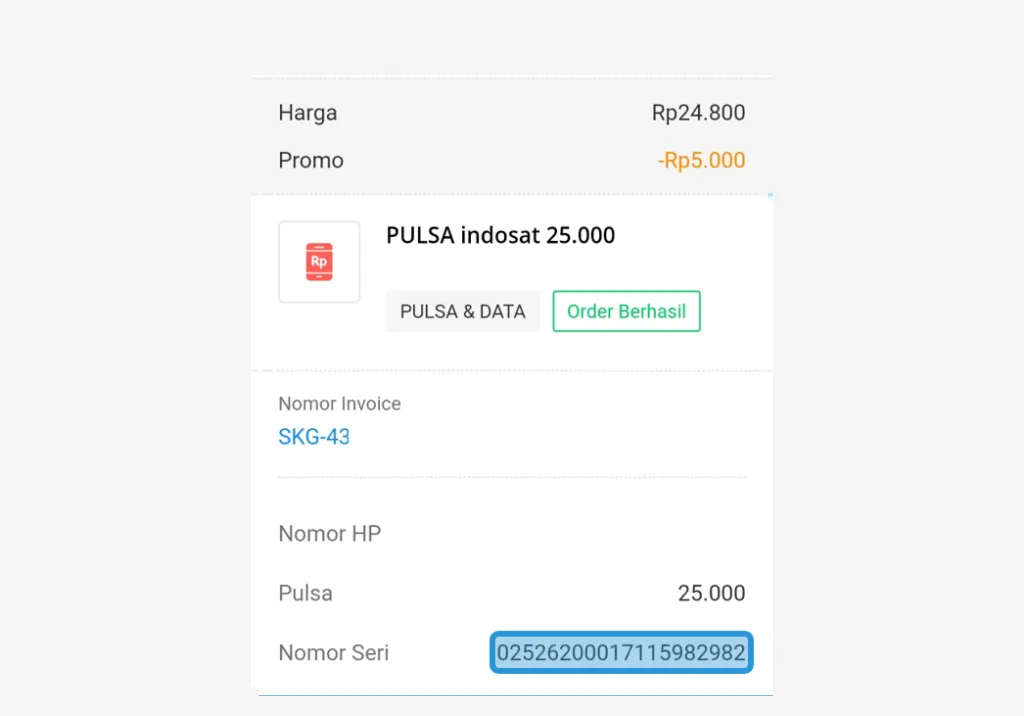
Task: Click the Rp24.800 price value
Action: 698,113
